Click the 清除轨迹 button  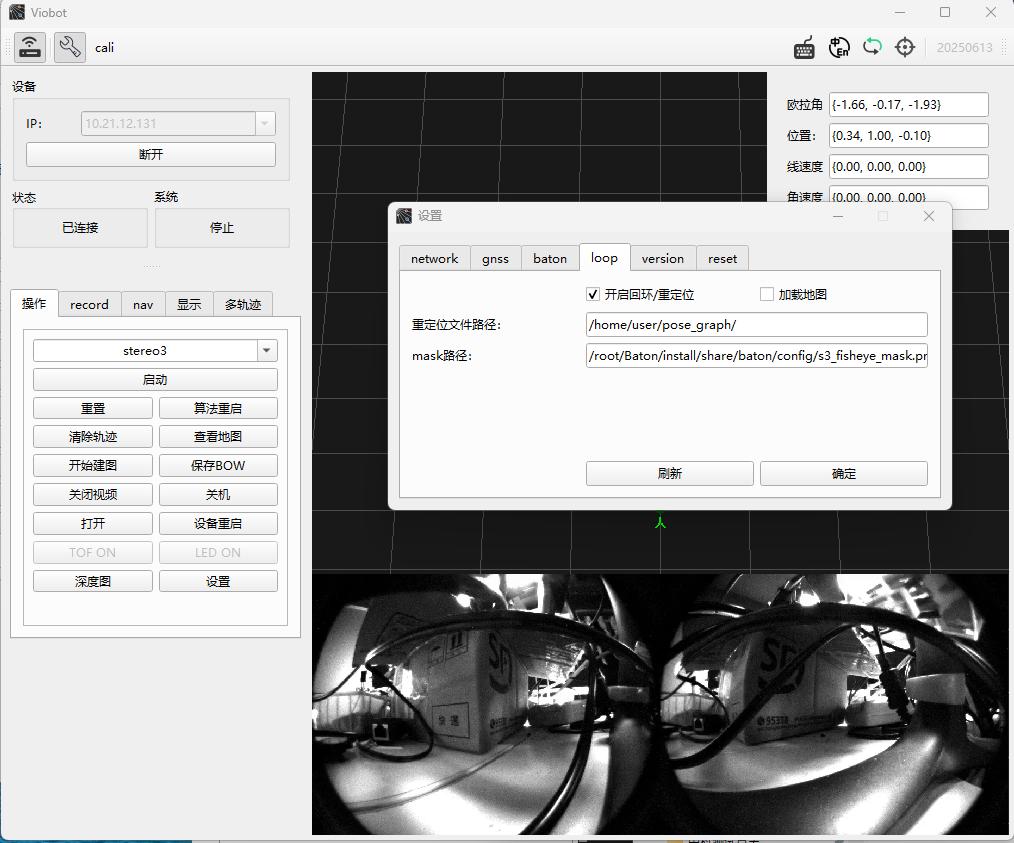93,437
